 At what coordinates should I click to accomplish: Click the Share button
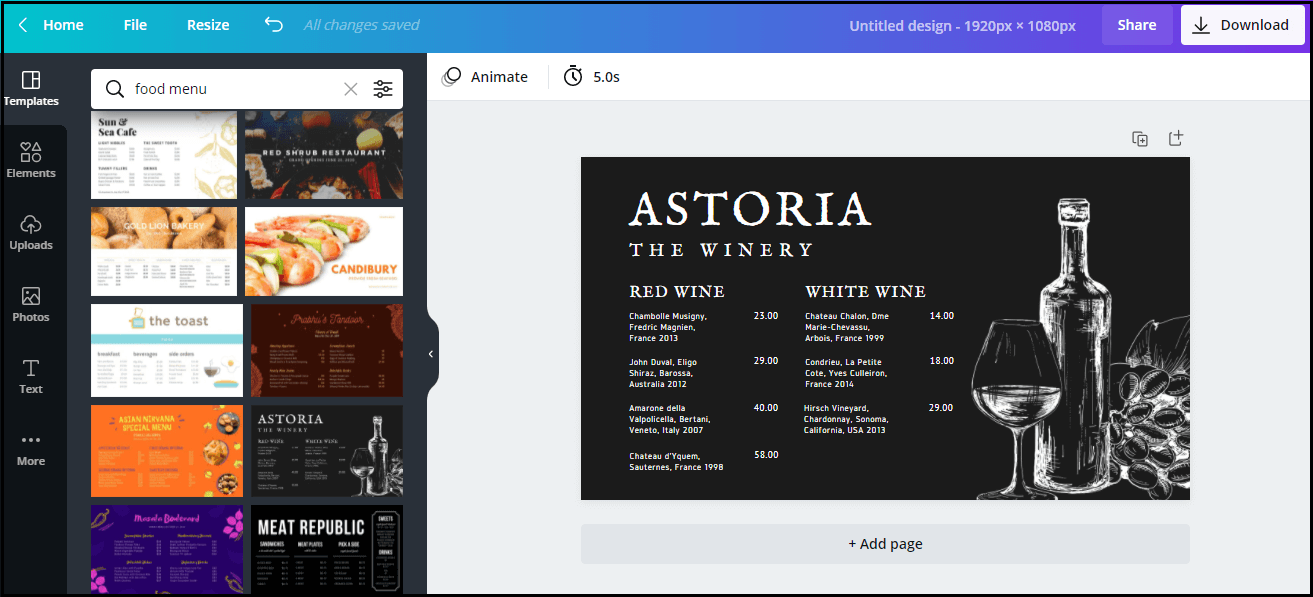pyautogui.click(x=1137, y=25)
